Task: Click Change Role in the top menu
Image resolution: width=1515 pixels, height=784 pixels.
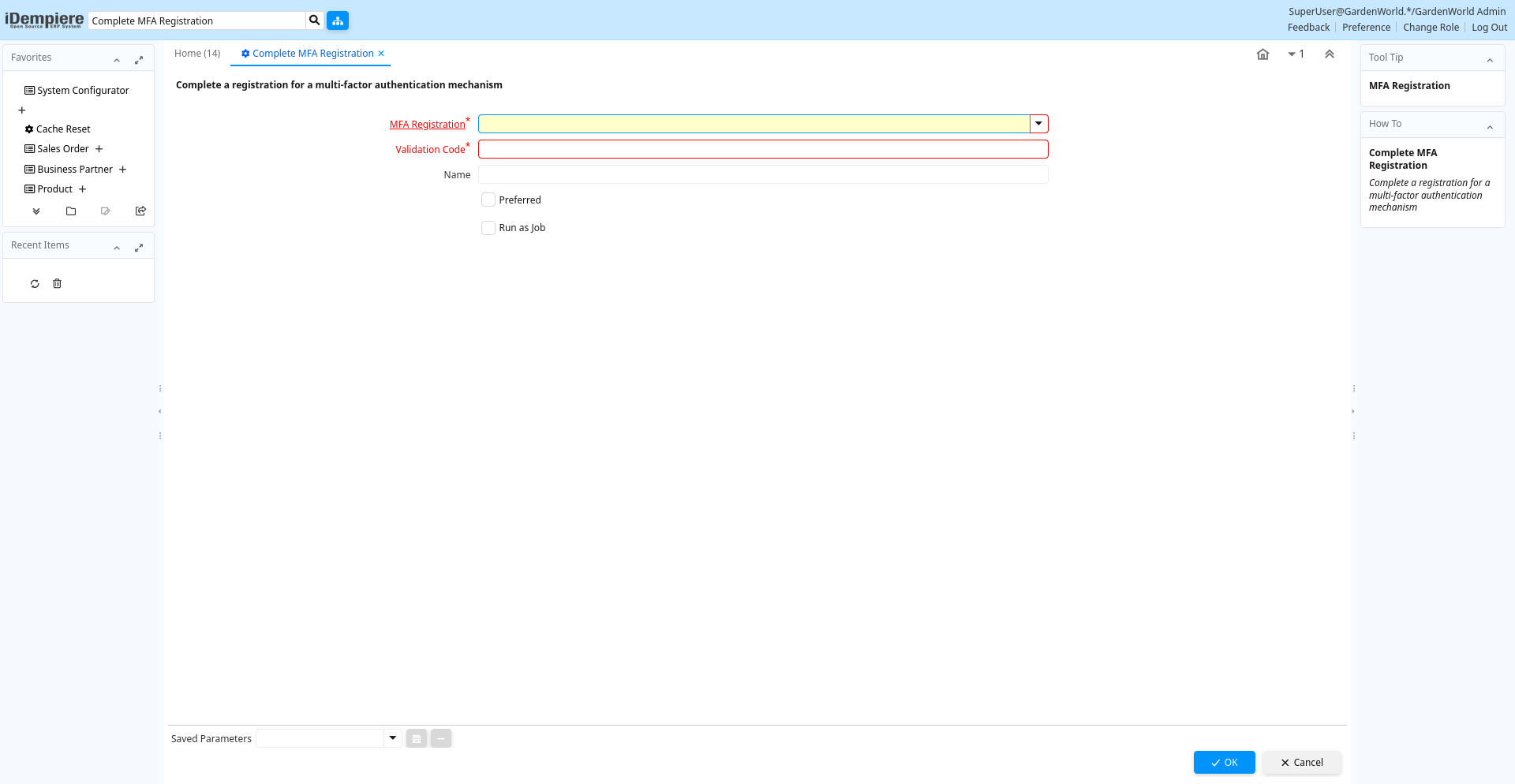Action: click(1431, 28)
